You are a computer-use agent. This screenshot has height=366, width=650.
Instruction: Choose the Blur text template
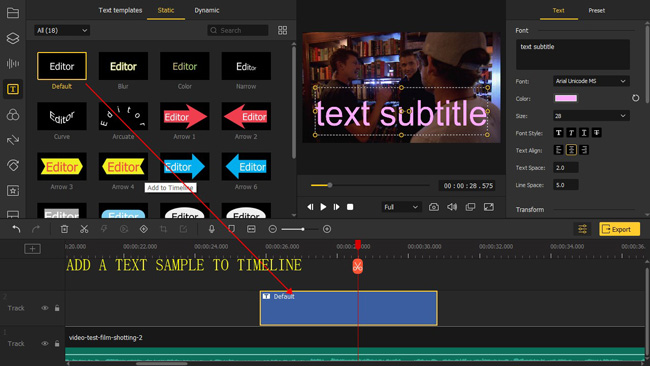[123, 66]
